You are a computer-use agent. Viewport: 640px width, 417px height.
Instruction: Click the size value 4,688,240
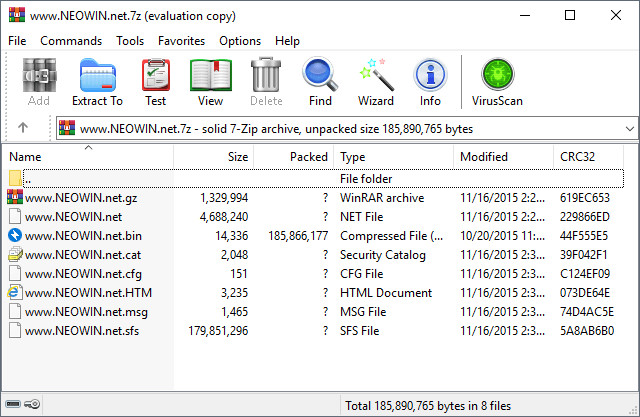click(224, 217)
